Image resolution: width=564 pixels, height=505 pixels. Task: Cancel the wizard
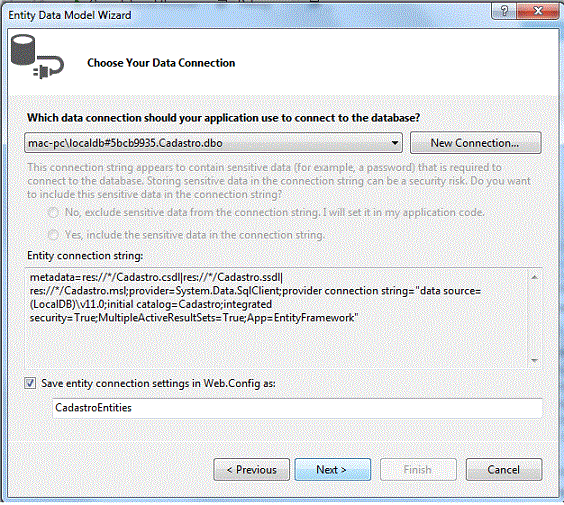coord(504,469)
